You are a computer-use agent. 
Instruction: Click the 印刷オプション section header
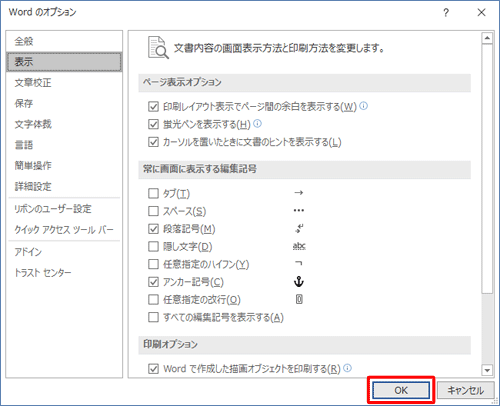pyautogui.click(x=304, y=345)
